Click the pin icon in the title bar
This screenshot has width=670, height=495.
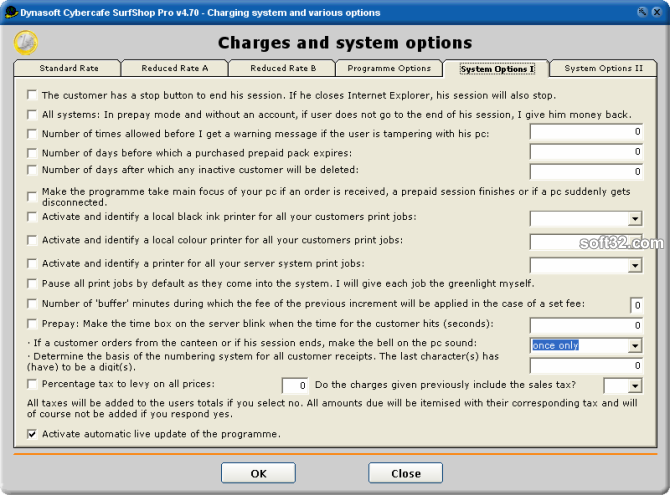[642, 12]
